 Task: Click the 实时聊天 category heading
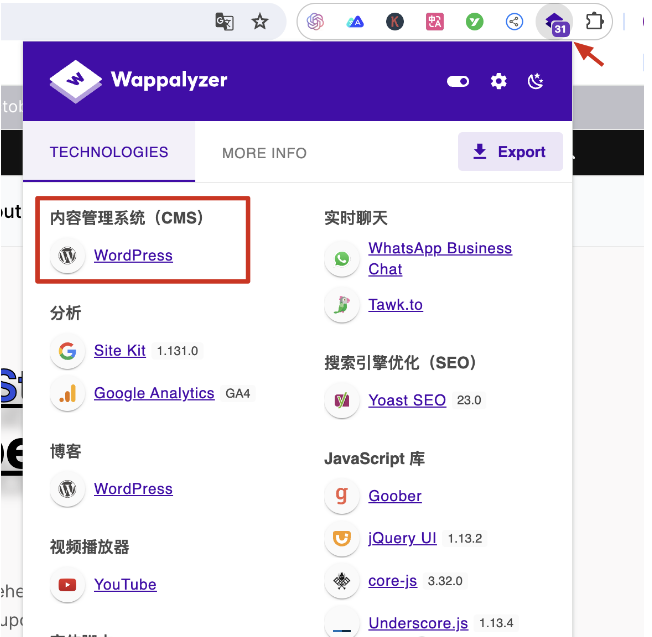[x=356, y=218]
